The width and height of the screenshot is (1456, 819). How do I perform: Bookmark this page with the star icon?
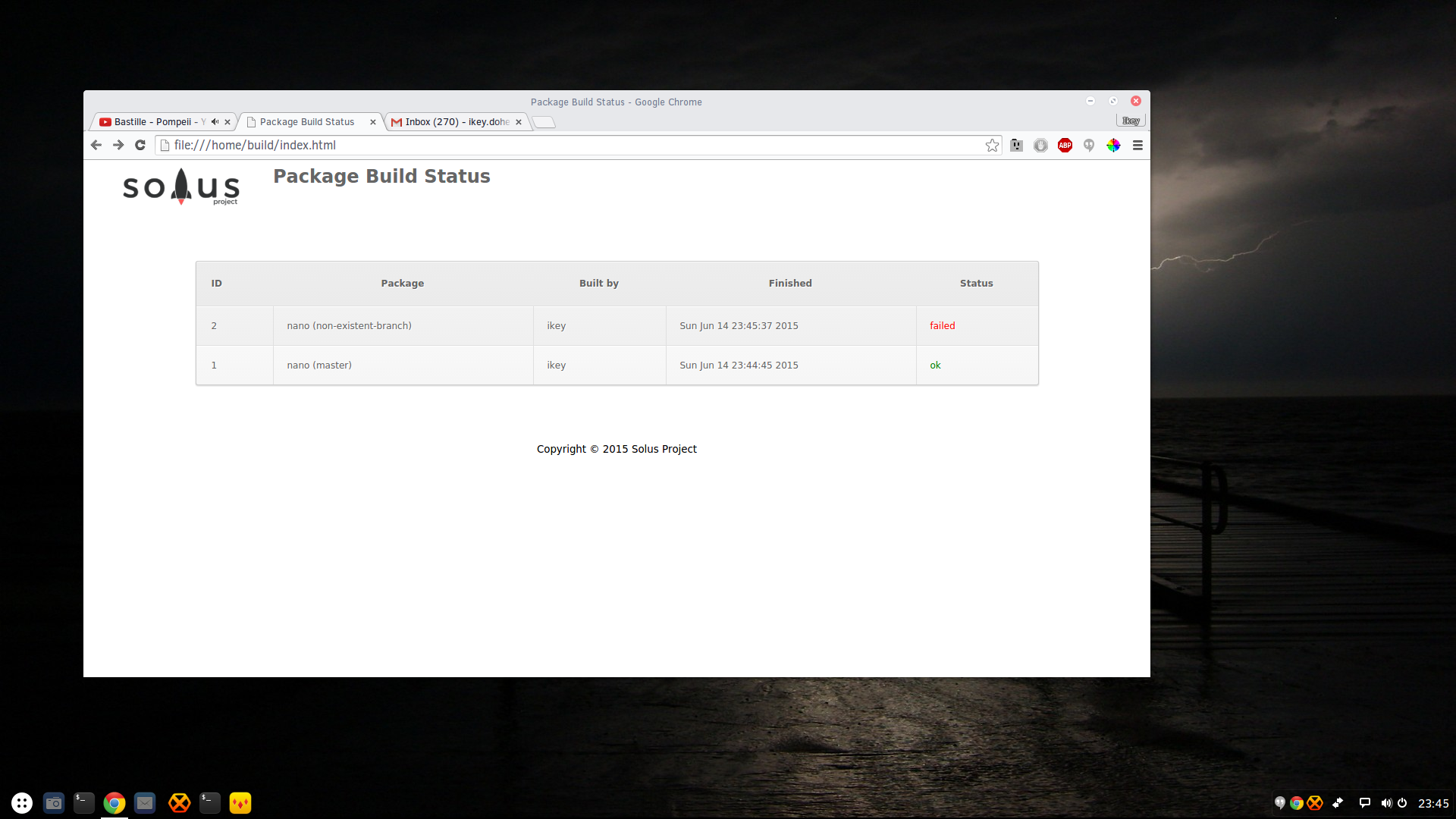(x=992, y=145)
